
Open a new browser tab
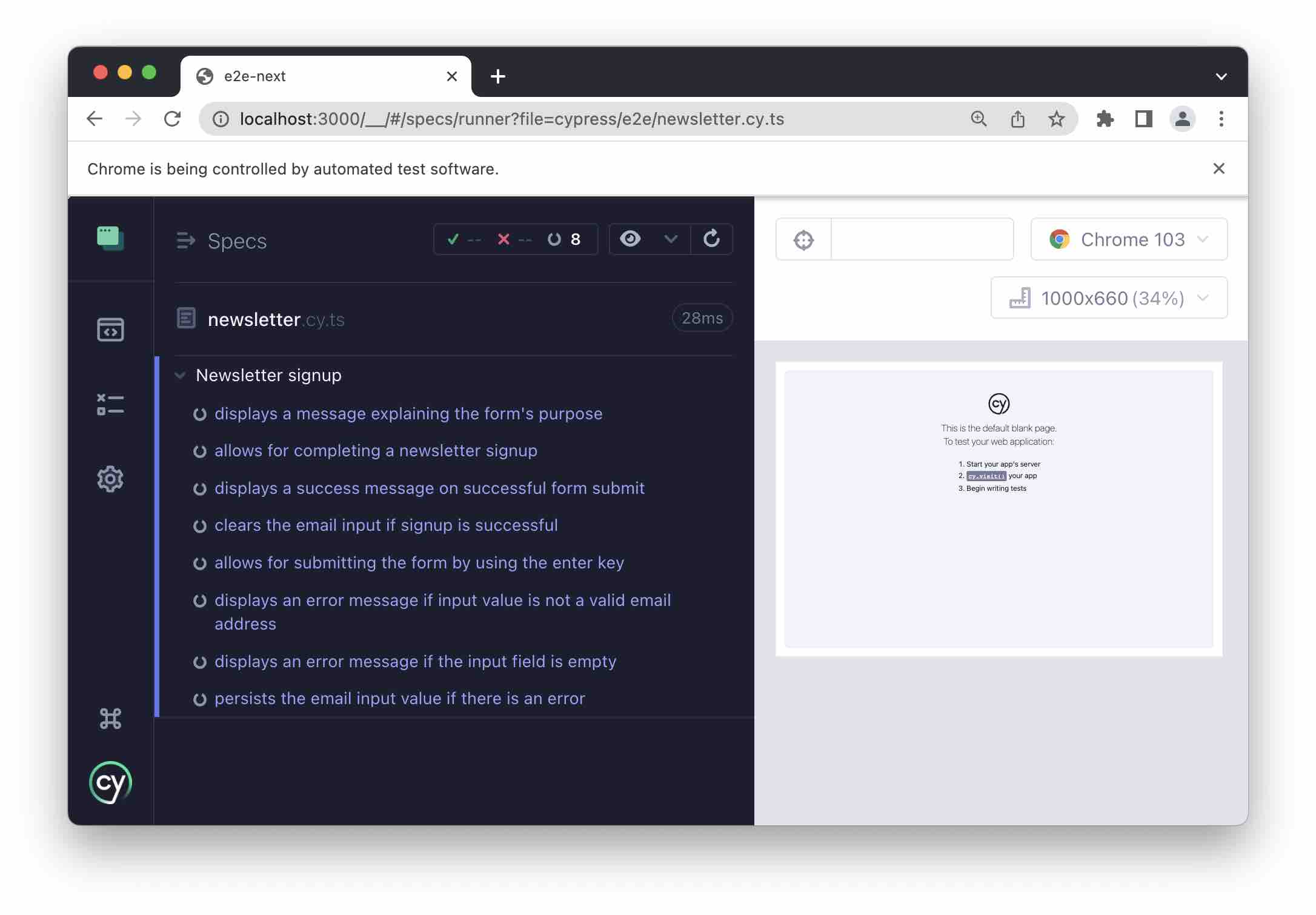tap(498, 76)
